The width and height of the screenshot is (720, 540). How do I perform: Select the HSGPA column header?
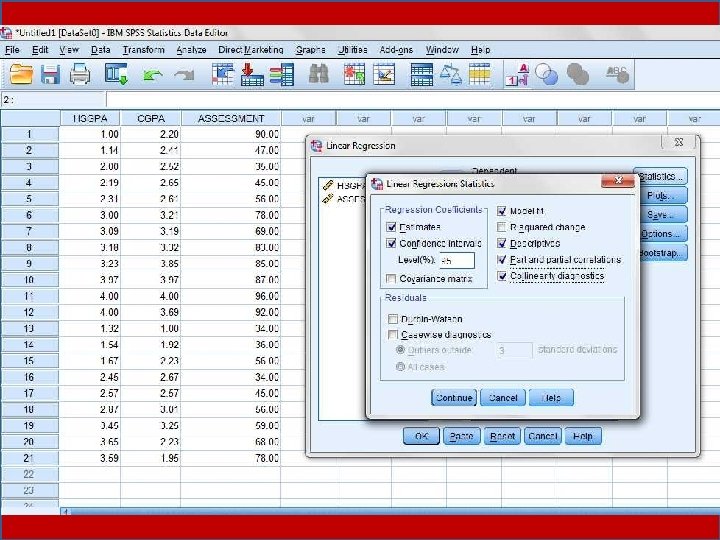tap(90, 118)
